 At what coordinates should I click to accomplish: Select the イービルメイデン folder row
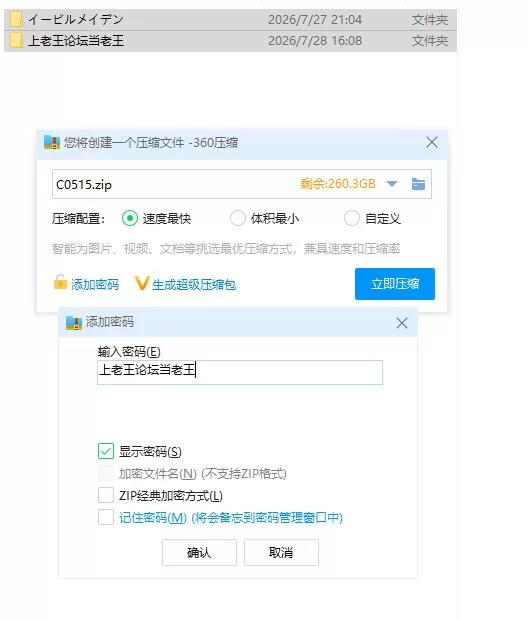pyautogui.click(x=230, y=20)
